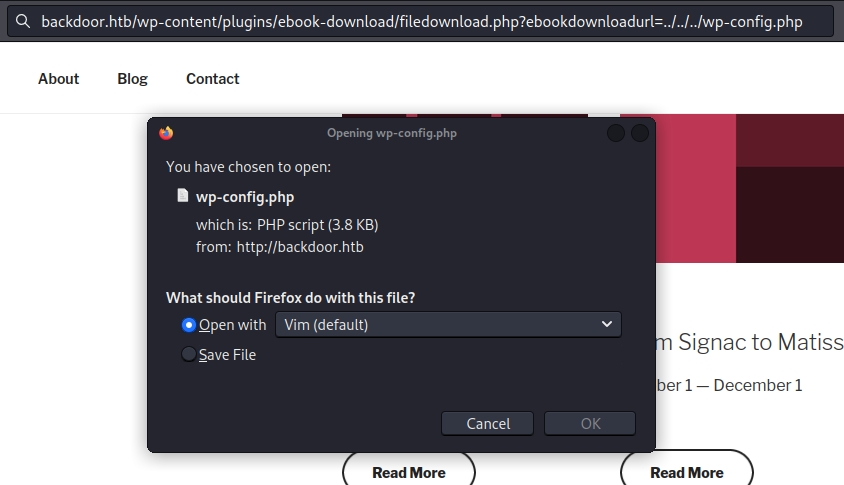This screenshot has width=844, height=485.
Task: Click the search magnifier icon in address bar
Action: pos(23,21)
